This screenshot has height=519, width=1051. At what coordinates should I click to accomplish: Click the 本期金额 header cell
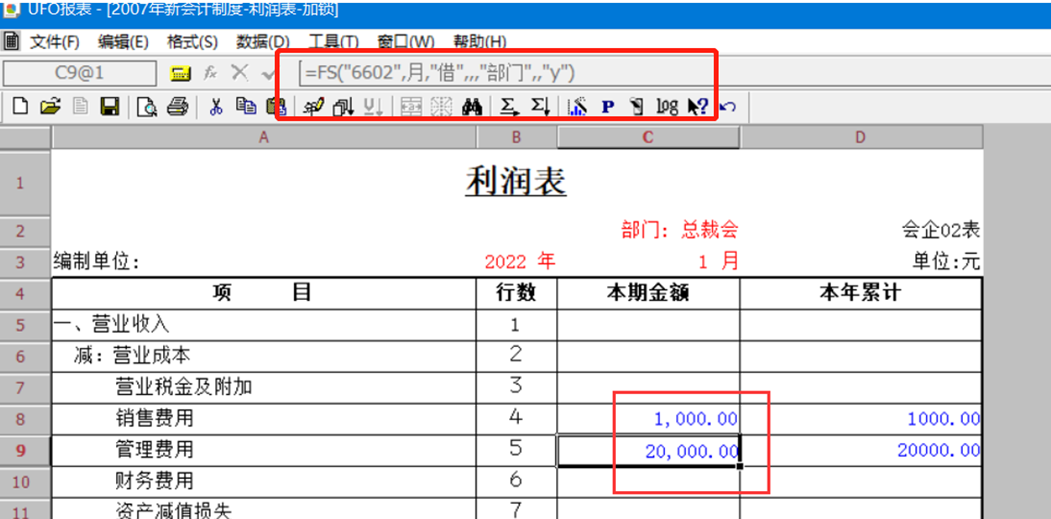648,293
